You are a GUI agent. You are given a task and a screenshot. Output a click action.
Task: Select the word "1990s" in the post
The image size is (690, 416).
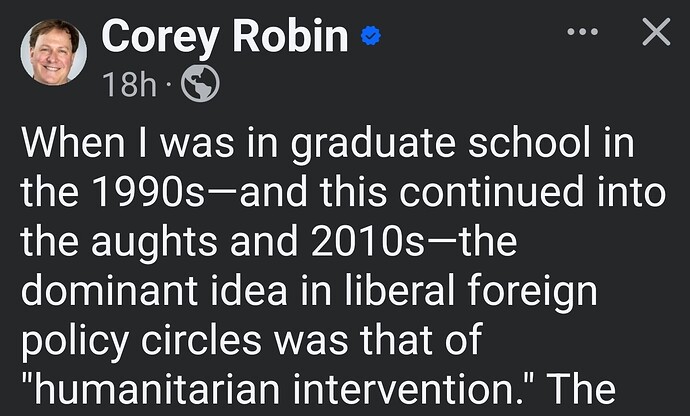[x=150, y=192]
